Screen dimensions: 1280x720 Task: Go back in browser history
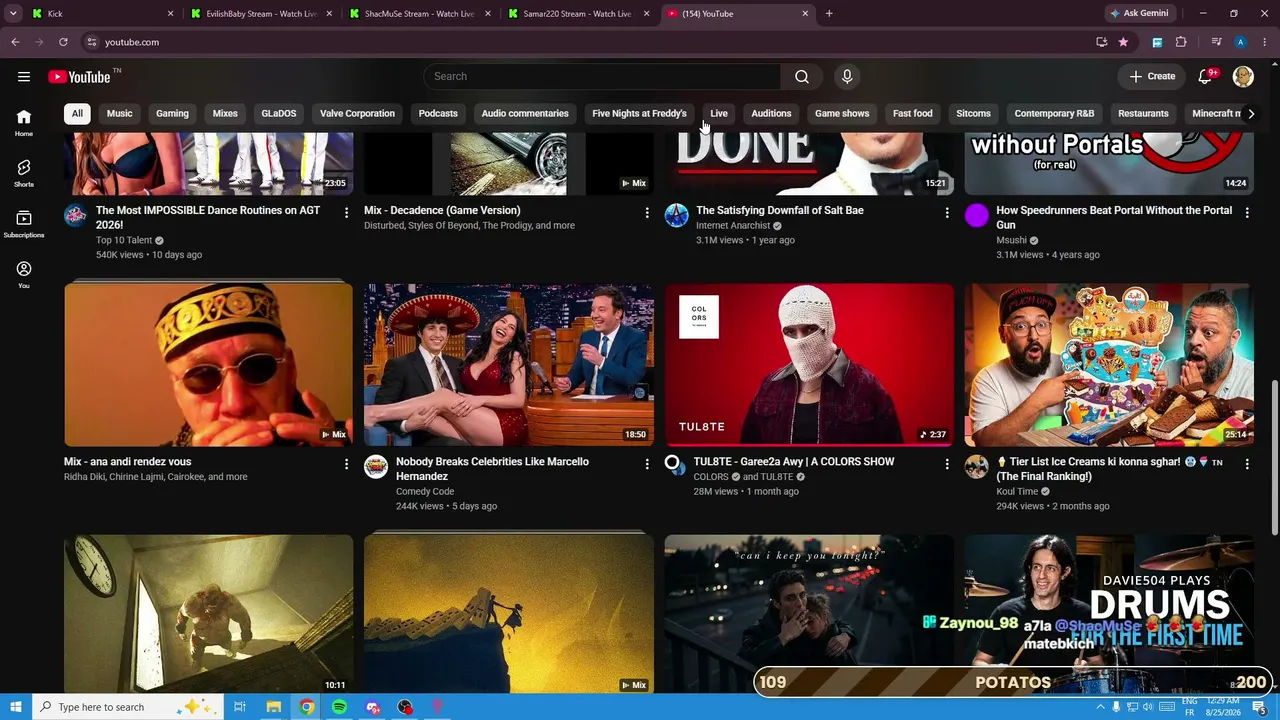[x=15, y=42]
